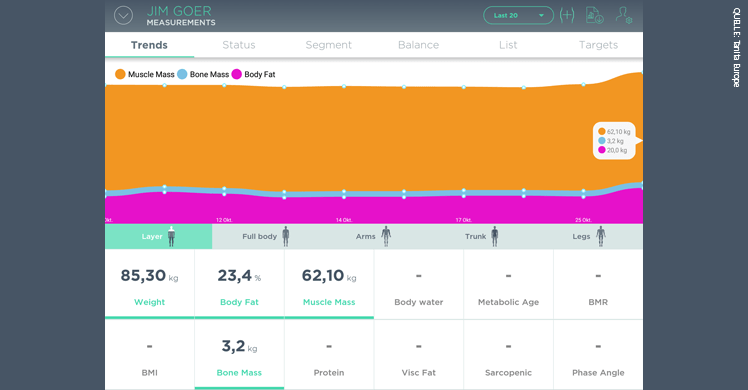
Task: Toggle the BMR metric tile
Action: (x=598, y=284)
